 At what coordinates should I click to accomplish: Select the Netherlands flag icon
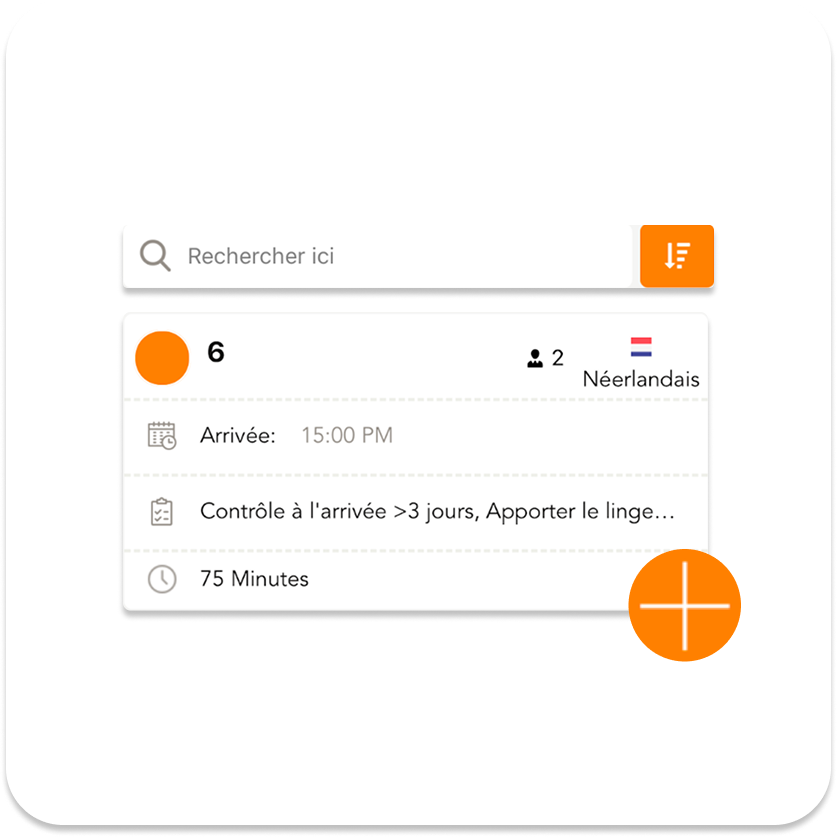click(x=641, y=347)
